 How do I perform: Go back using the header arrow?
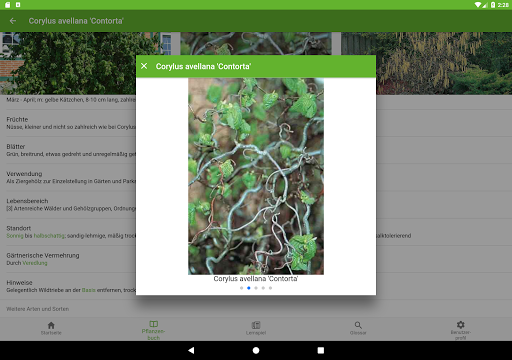coord(13,21)
